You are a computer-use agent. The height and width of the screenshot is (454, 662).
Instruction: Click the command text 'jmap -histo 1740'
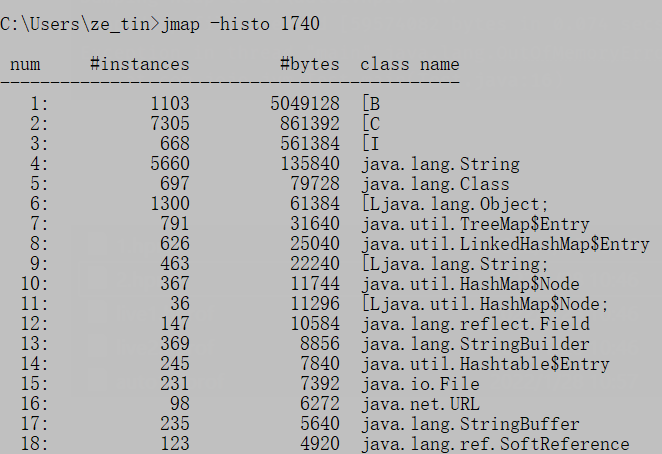pyautogui.click(x=240, y=24)
